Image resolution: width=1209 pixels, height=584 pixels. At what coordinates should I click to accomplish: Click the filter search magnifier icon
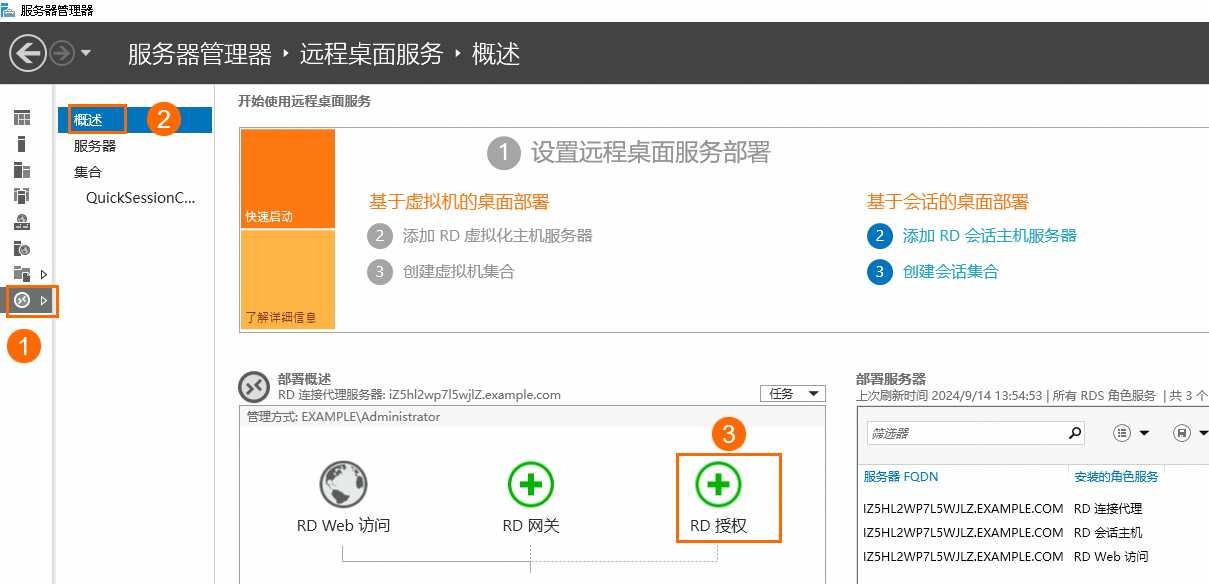click(x=1075, y=434)
